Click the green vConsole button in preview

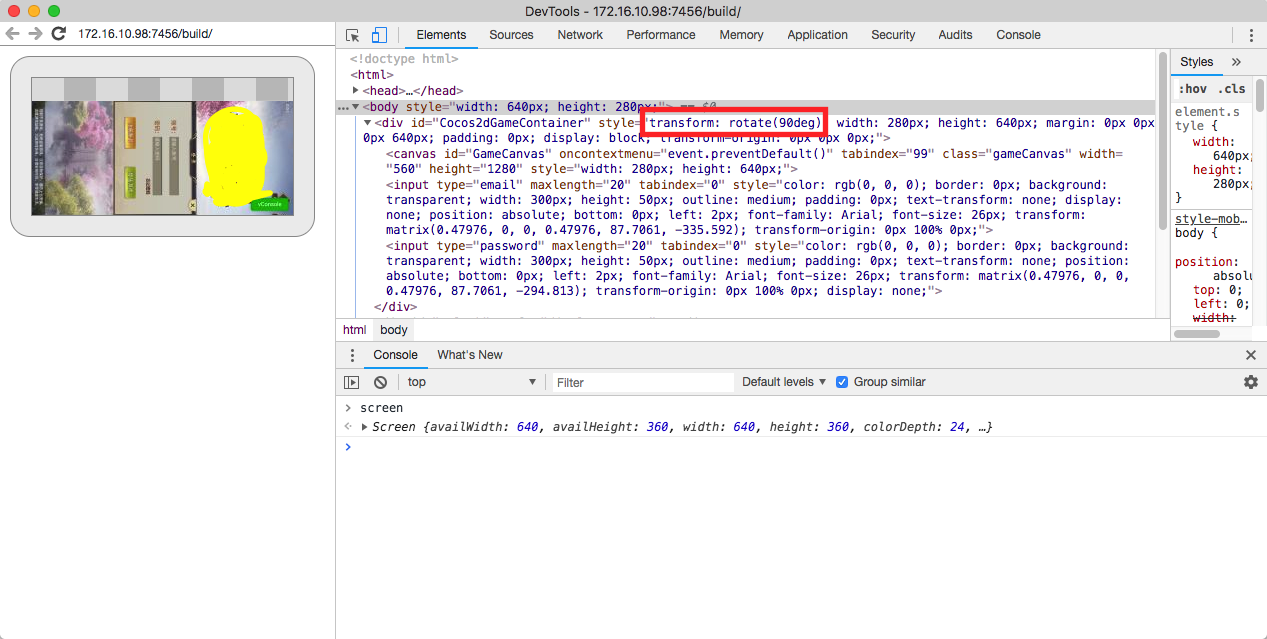(x=270, y=204)
